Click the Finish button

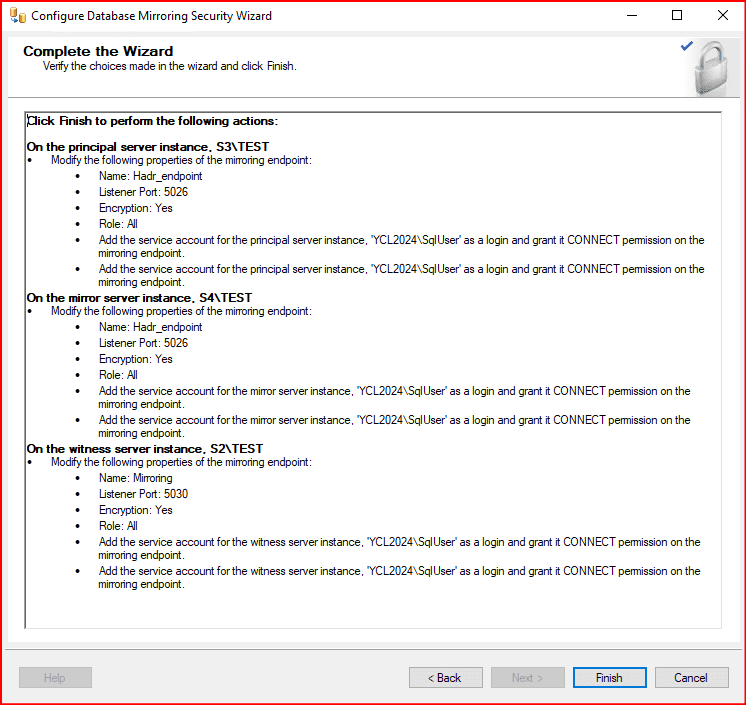pos(609,677)
